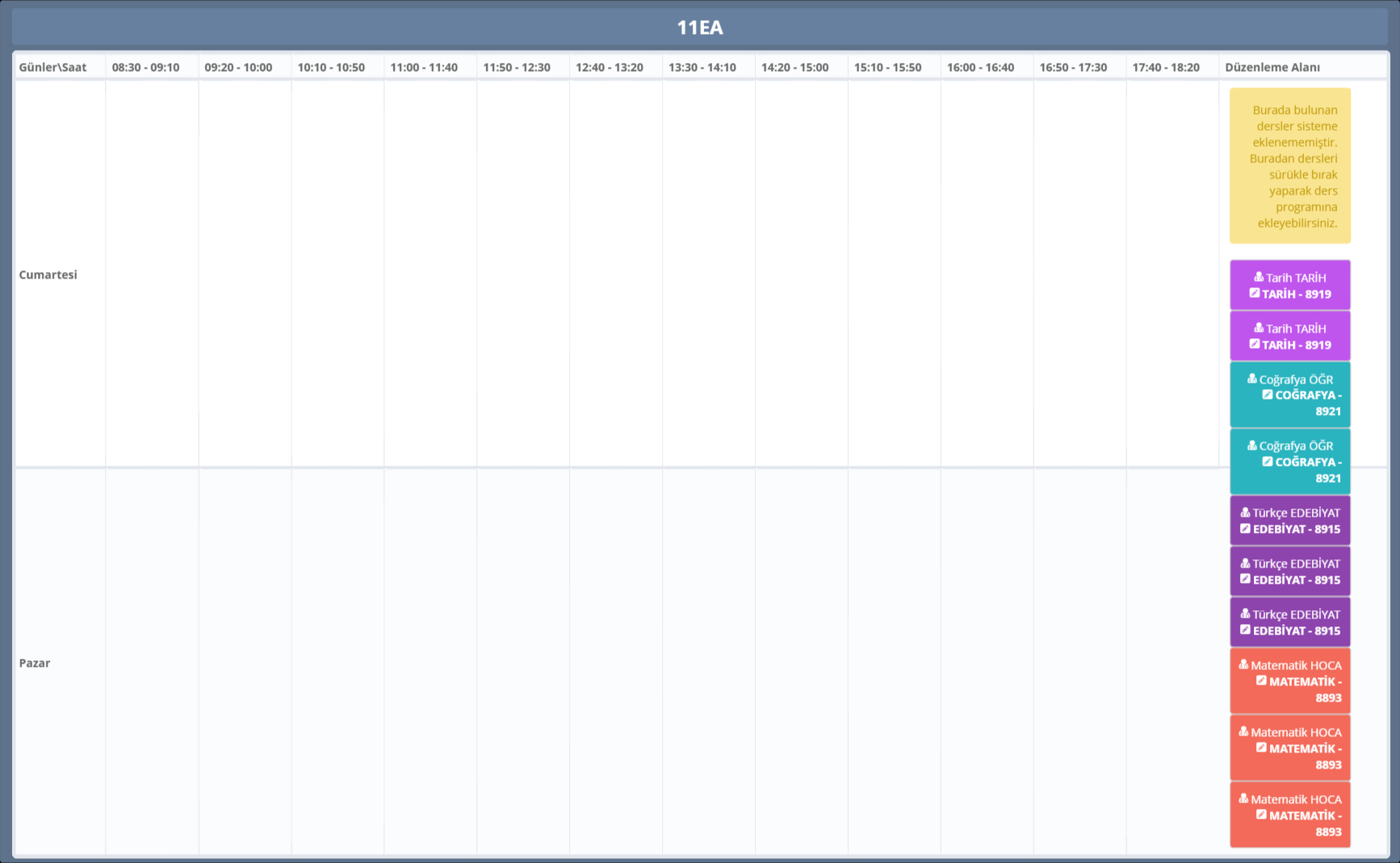Click teacher icon on last Matematik HOCA card
Image resolution: width=1400 pixels, height=863 pixels.
click(1243, 798)
